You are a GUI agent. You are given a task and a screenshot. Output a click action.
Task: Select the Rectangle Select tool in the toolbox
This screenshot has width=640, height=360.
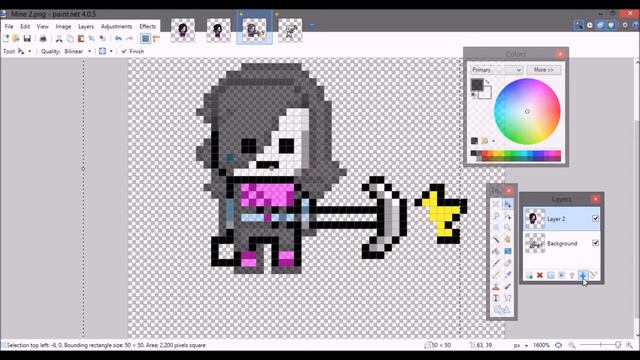pos(496,204)
